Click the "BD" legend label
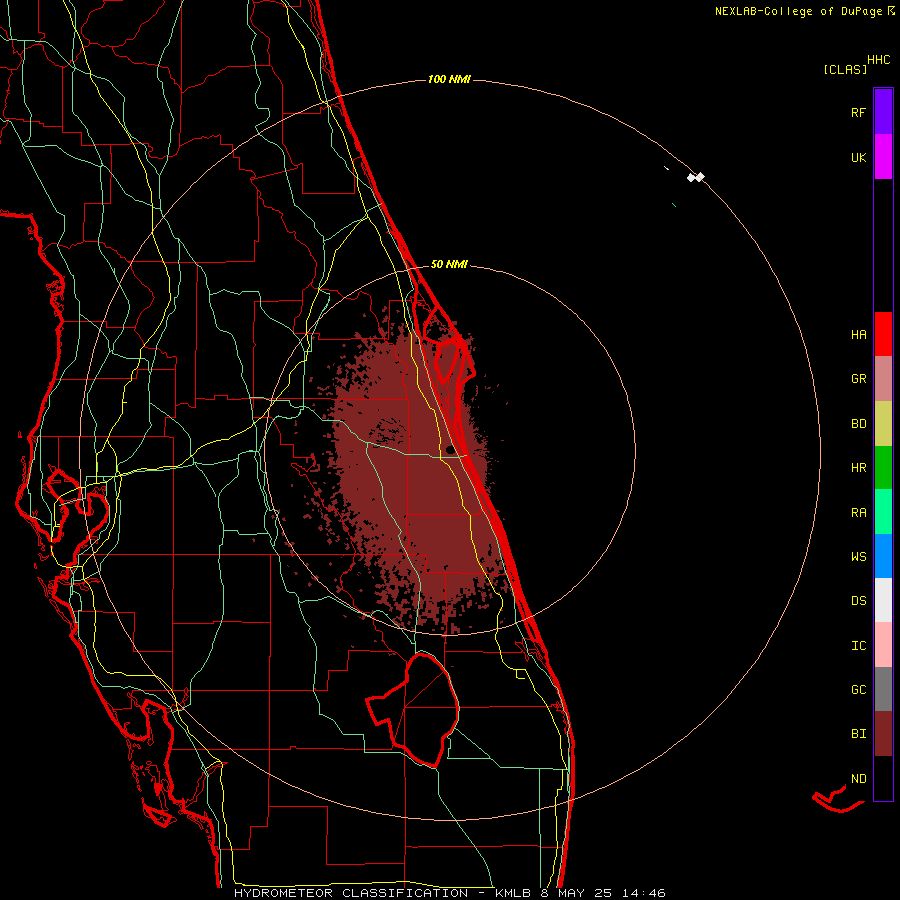The height and width of the screenshot is (900, 900). coord(858,424)
